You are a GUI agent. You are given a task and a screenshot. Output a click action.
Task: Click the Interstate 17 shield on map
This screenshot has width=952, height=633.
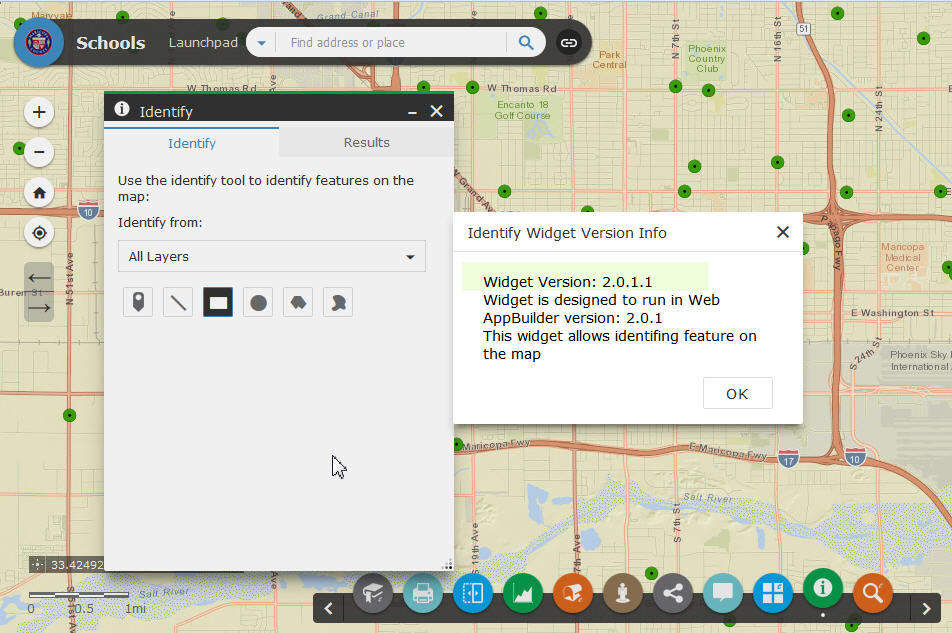tap(788, 459)
